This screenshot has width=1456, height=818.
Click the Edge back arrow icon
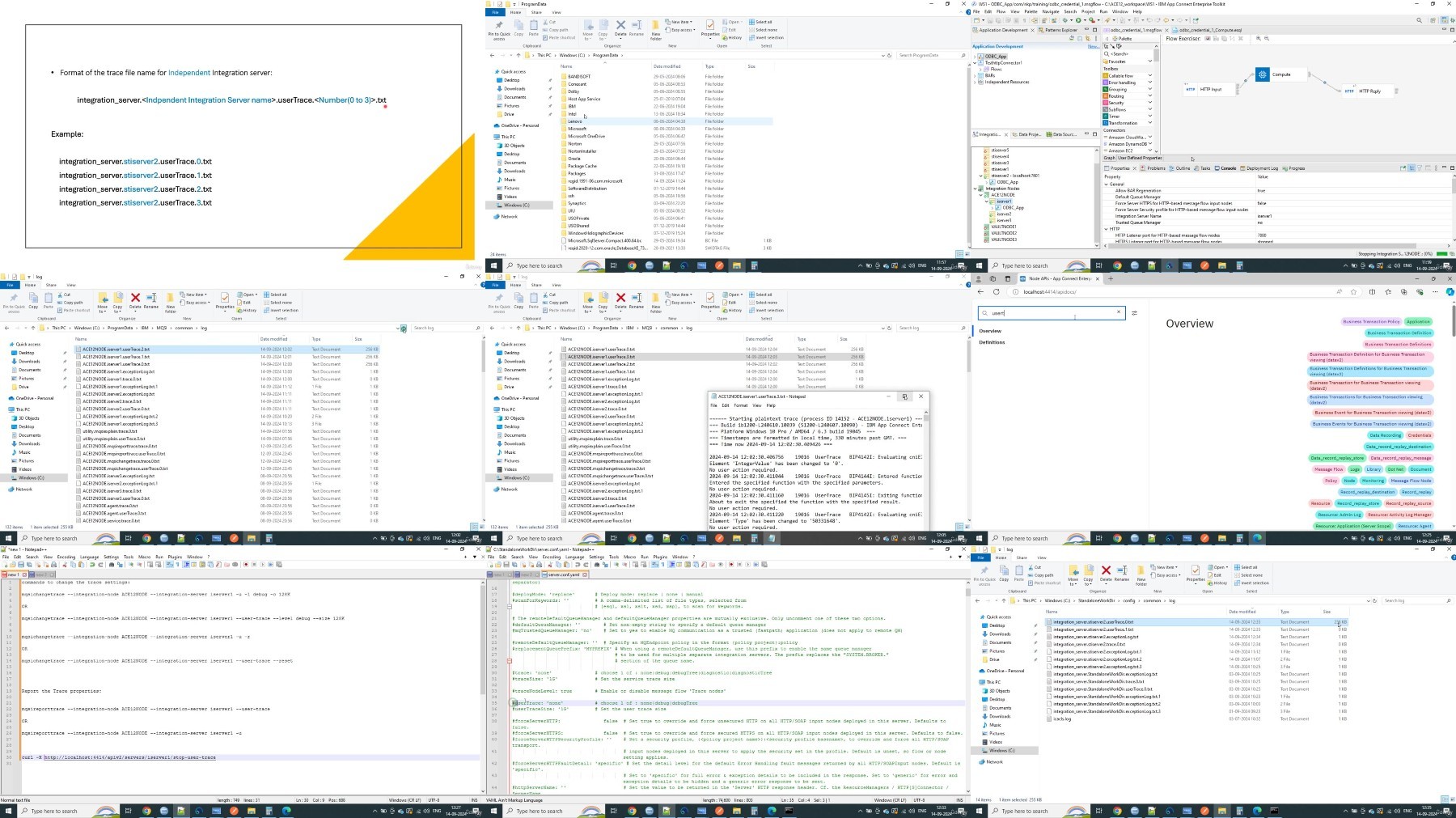[980, 291]
